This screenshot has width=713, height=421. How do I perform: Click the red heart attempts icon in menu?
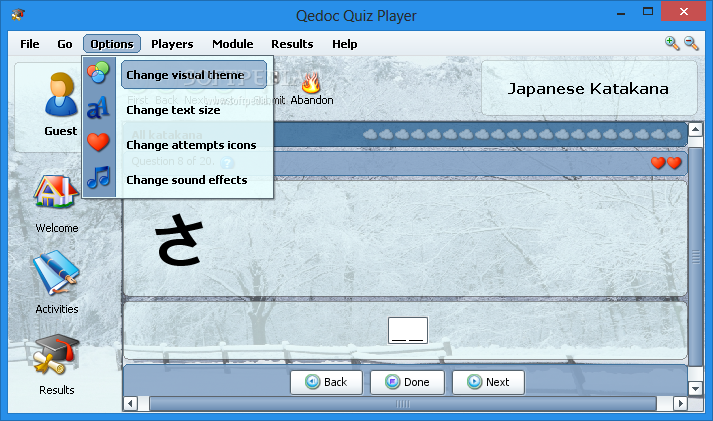pyautogui.click(x=98, y=142)
